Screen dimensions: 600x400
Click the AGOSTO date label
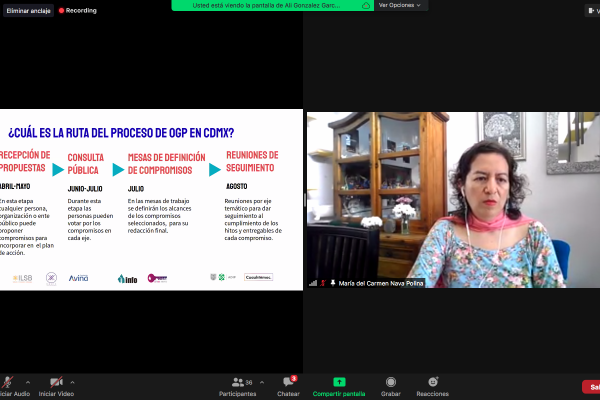coord(236,186)
